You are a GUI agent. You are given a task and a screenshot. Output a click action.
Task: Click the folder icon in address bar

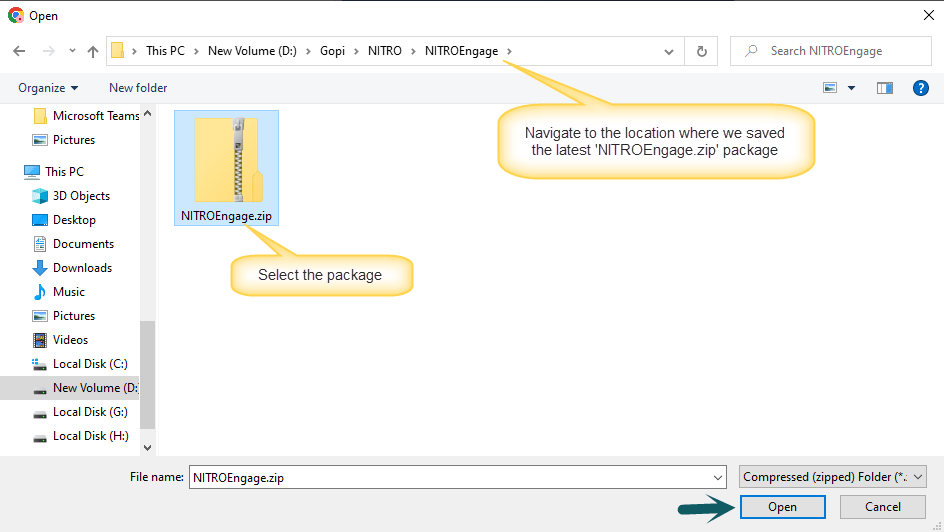click(x=118, y=51)
